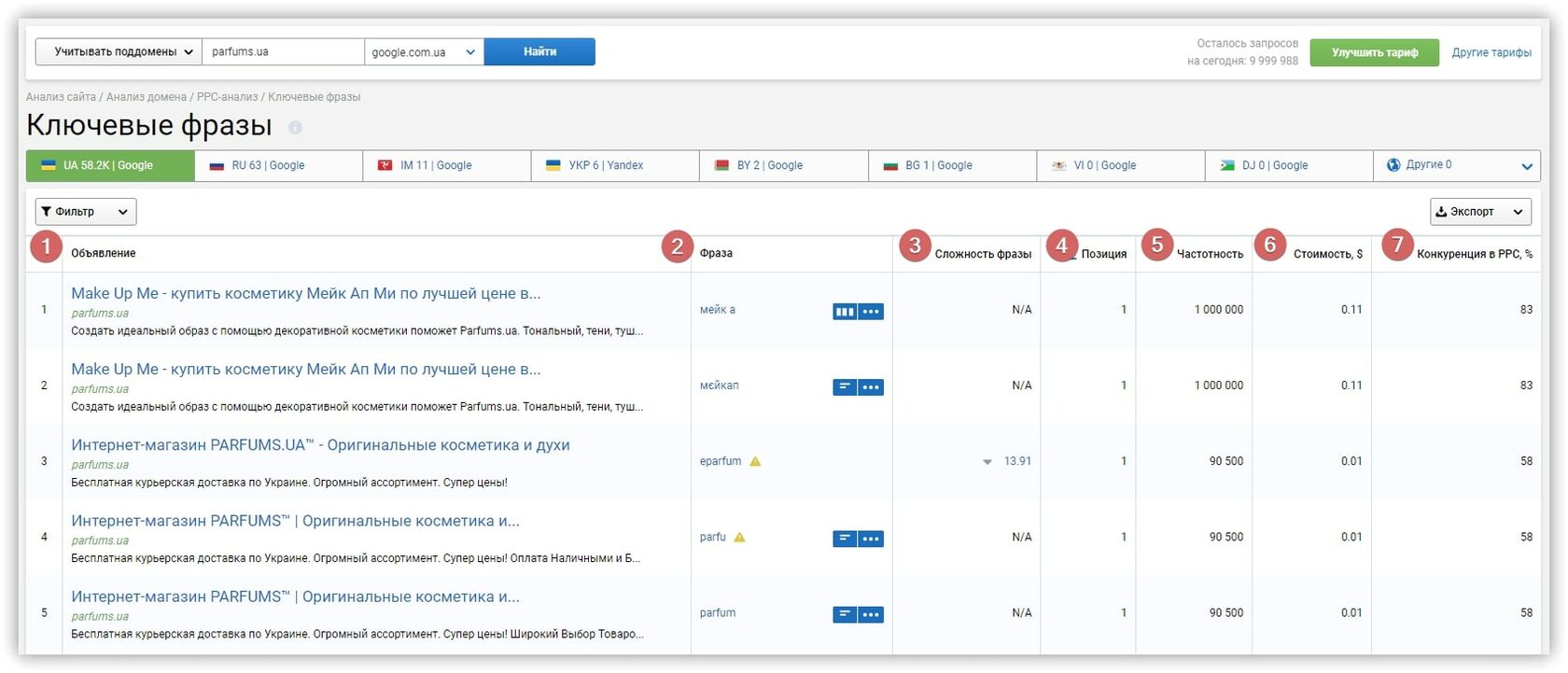Switch to DJ 0 Google tab

(1289, 165)
